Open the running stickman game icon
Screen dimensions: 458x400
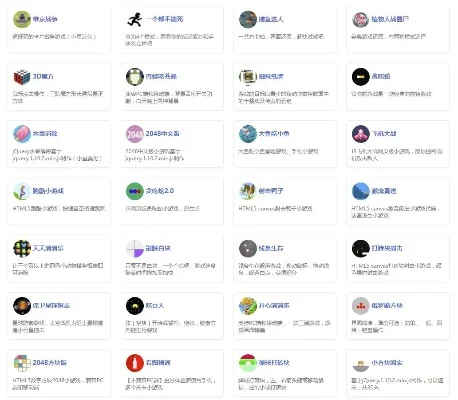tap(135, 19)
